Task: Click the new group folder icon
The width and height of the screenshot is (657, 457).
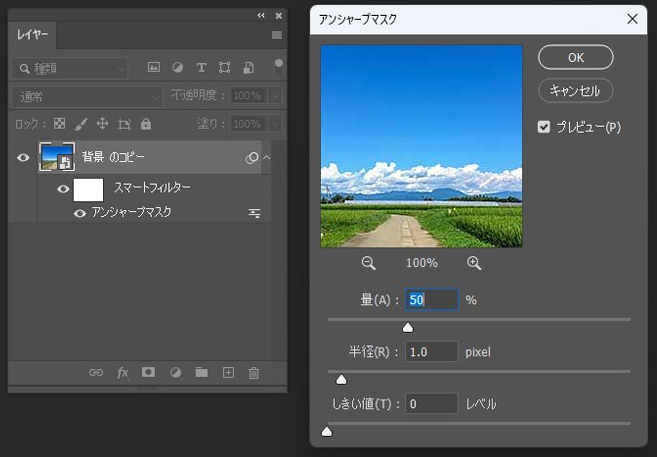Action: point(201,373)
